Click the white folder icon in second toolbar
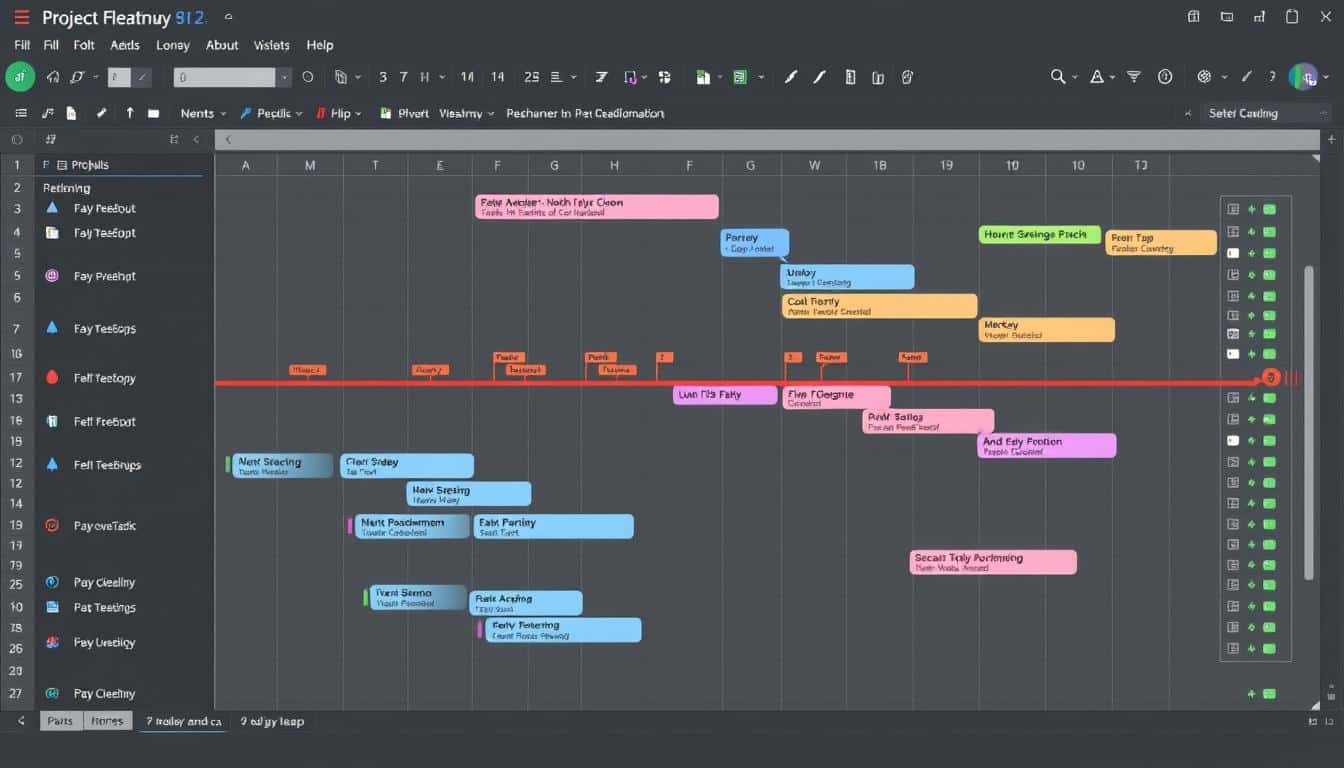Image resolution: width=1344 pixels, height=768 pixels. point(153,114)
